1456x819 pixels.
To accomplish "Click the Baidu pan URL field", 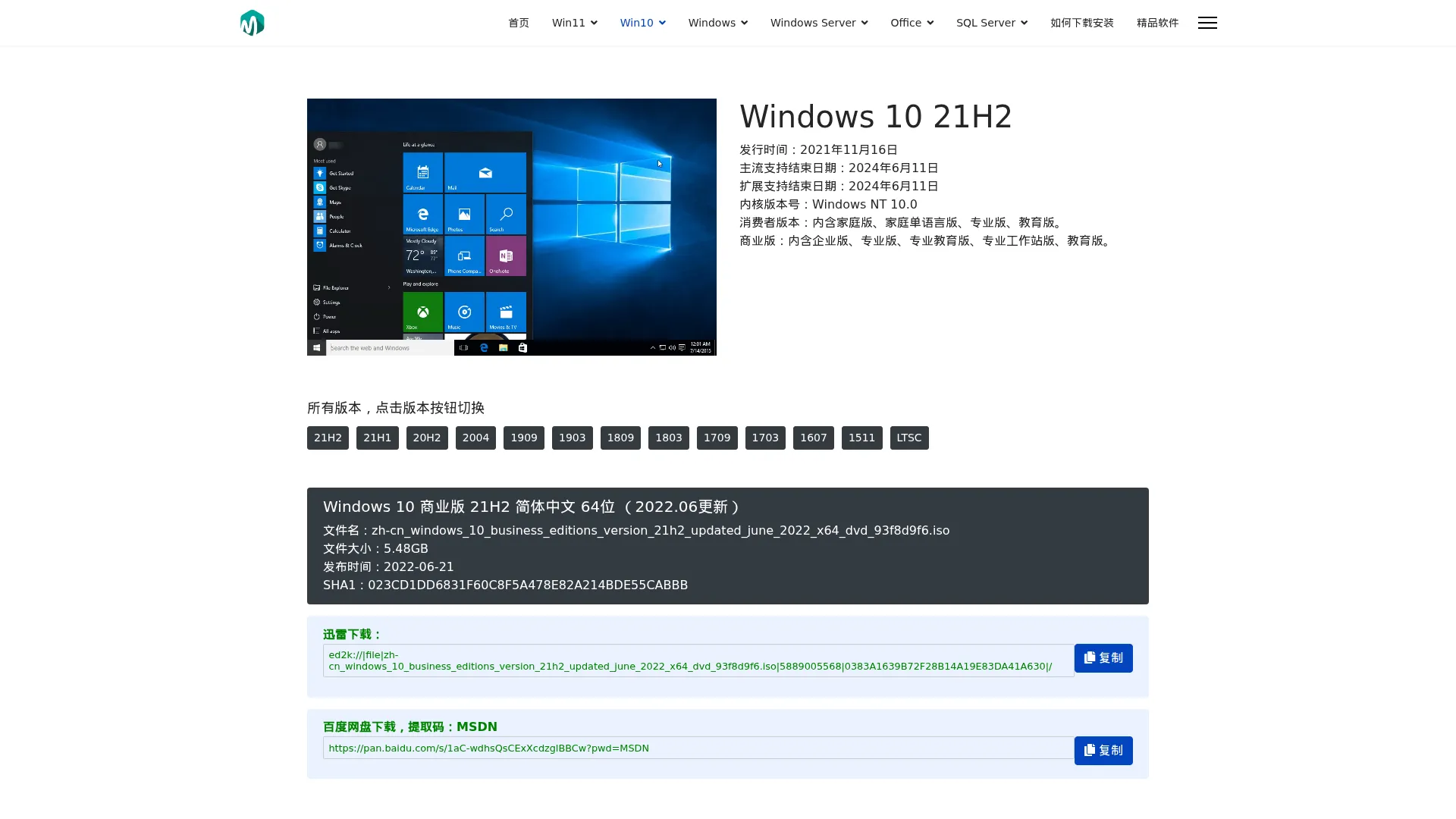I will click(698, 748).
